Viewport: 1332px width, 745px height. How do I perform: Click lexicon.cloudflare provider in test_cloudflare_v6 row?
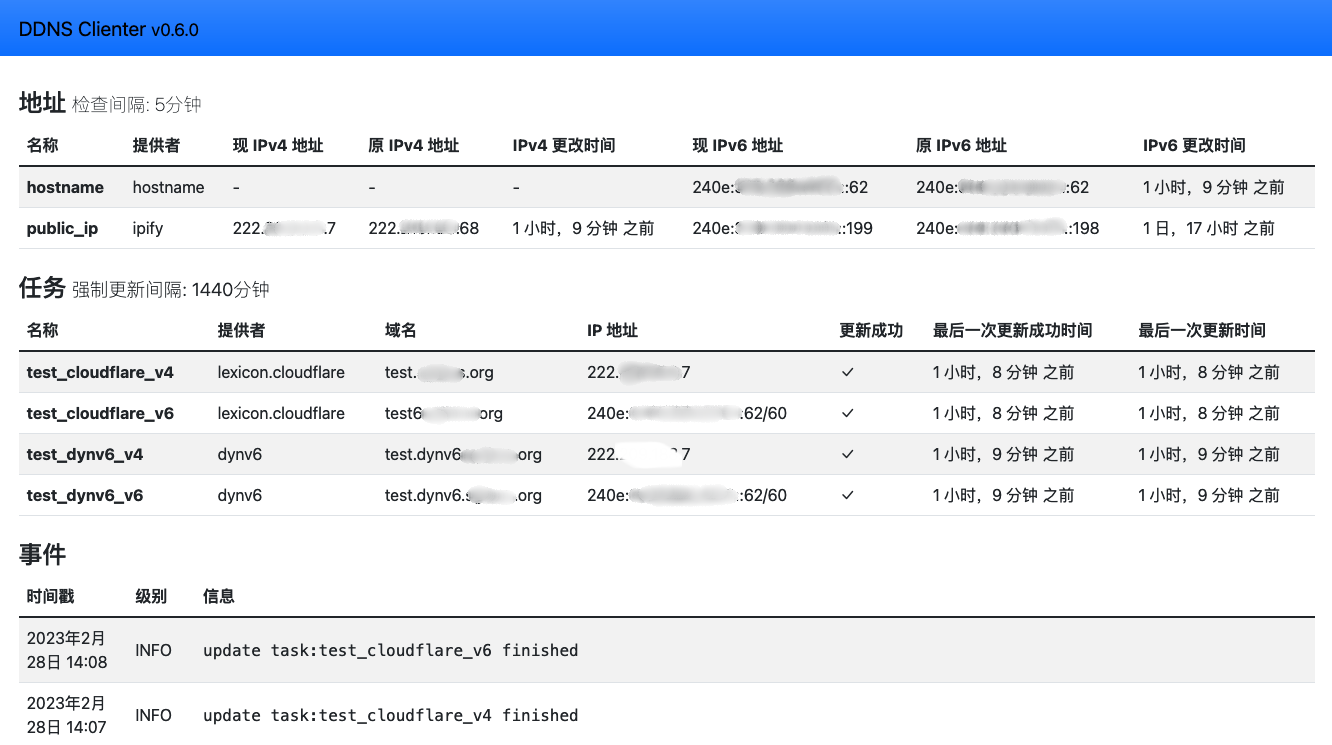[281, 413]
